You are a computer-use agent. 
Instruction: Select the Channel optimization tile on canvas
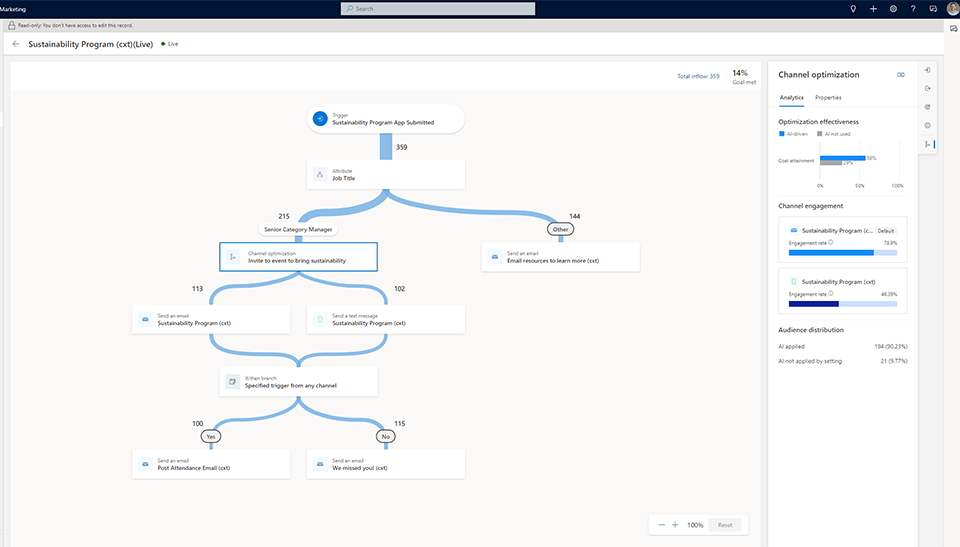pyautogui.click(x=298, y=257)
